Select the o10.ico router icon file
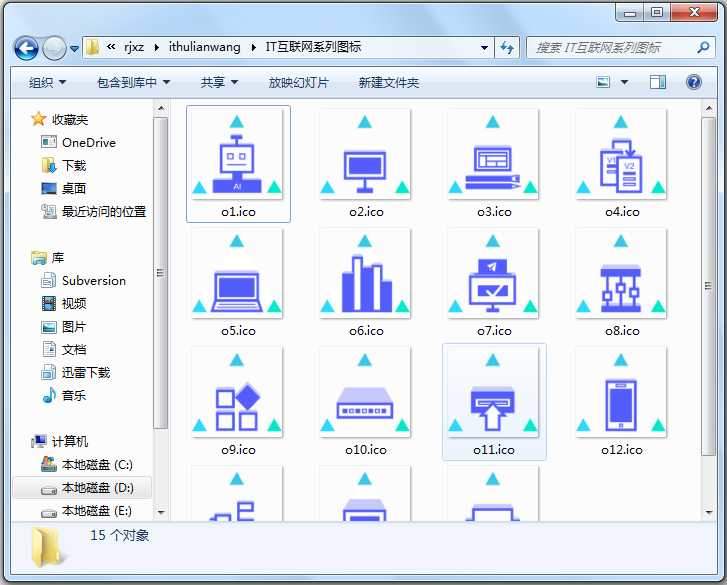 click(x=366, y=401)
